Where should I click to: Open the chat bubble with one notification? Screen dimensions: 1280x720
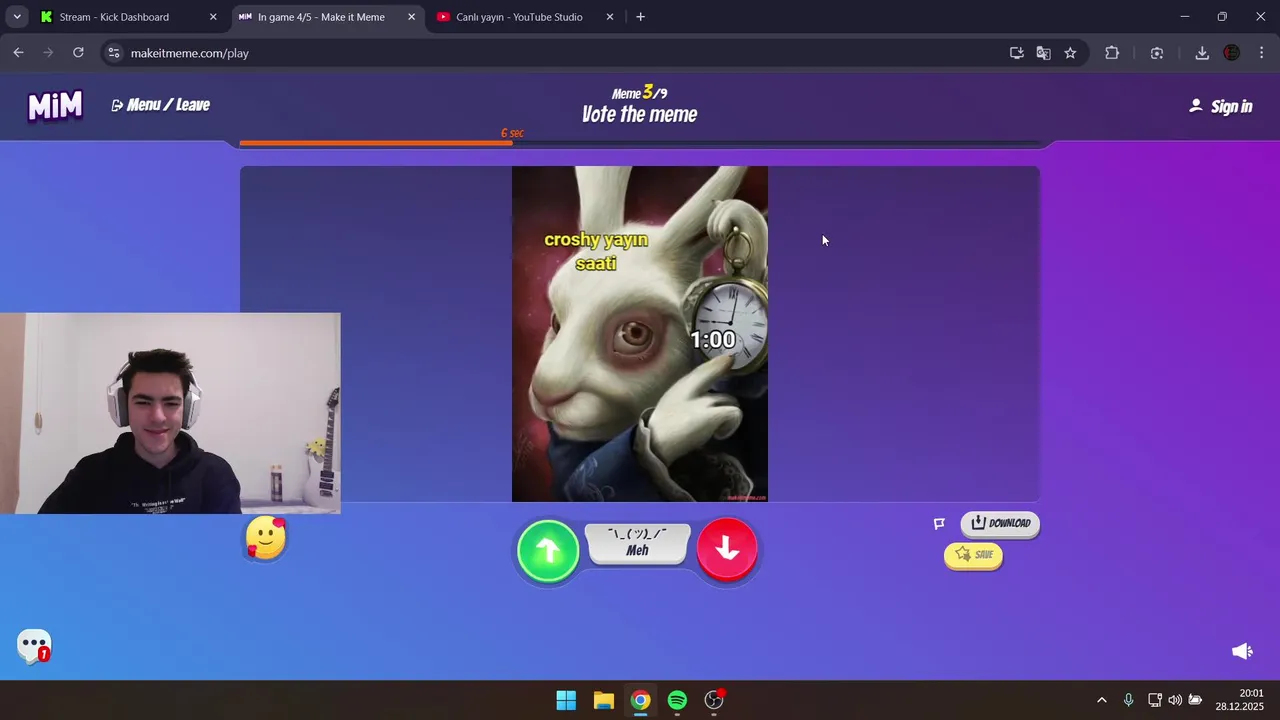click(x=34, y=646)
